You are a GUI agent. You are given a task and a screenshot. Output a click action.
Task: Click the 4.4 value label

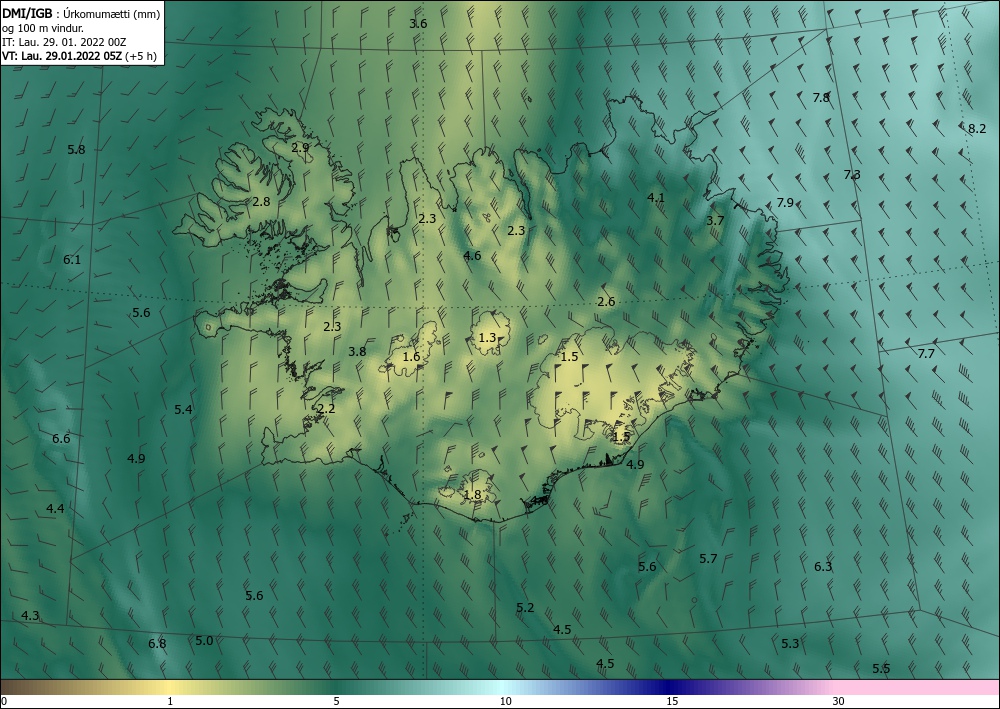pos(55,509)
